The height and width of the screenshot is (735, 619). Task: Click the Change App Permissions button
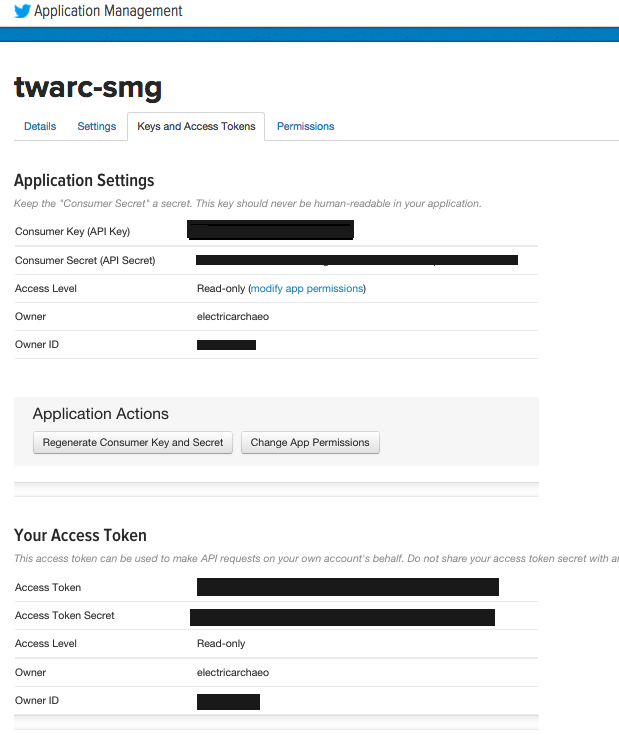[x=310, y=442]
